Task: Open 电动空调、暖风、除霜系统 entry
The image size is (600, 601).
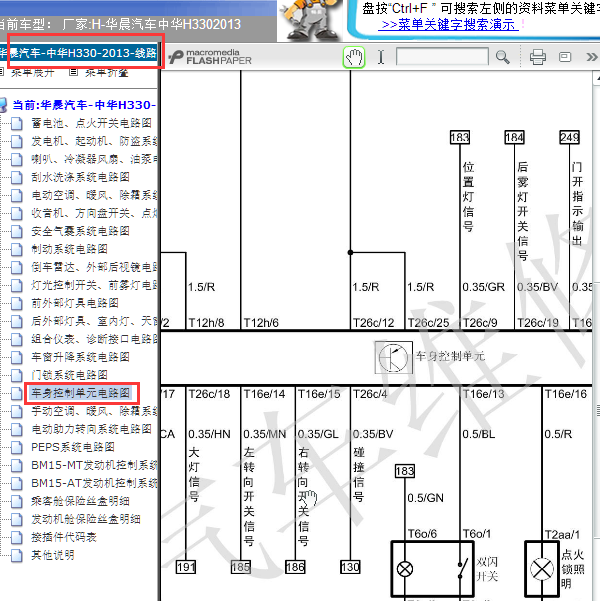Action: pos(94,195)
